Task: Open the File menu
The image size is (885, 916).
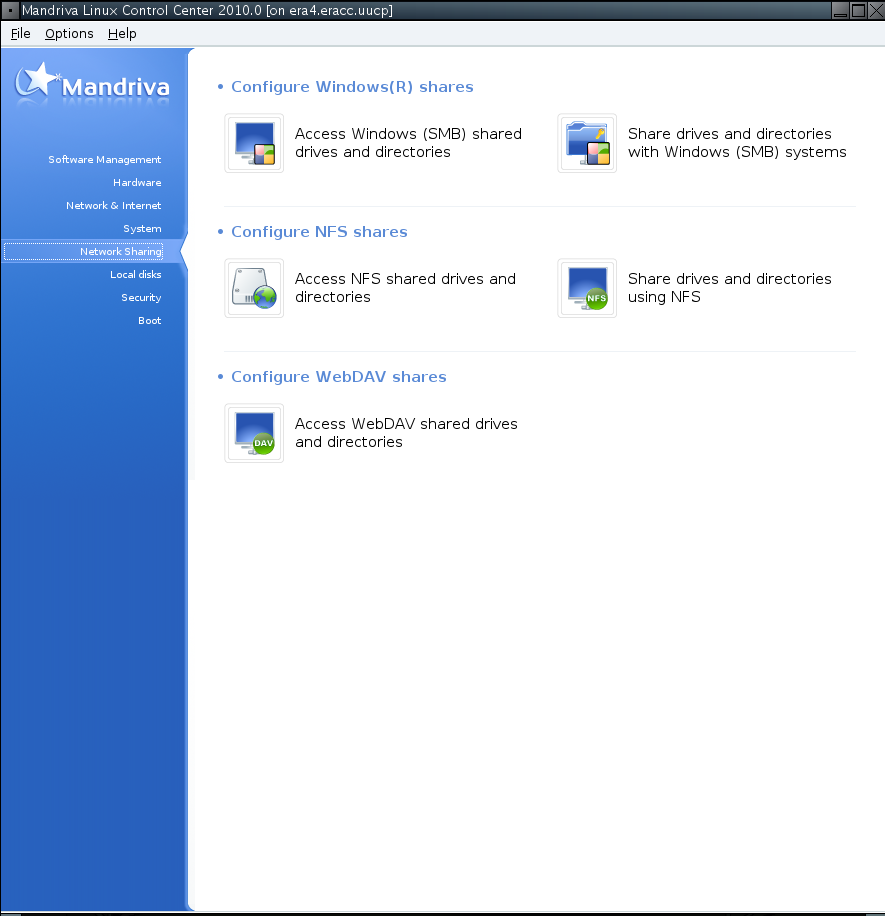Action: [x=20, y=34]
